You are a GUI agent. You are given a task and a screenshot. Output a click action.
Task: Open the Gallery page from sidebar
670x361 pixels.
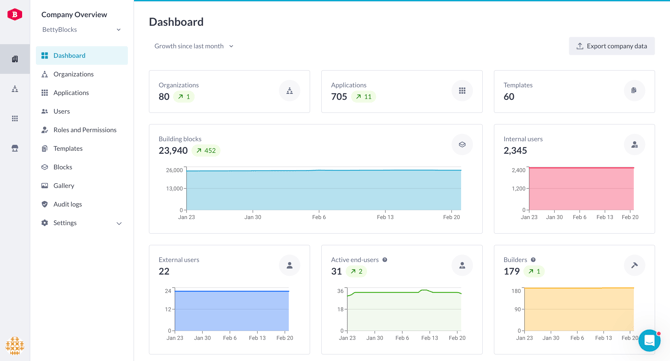(82, 185)
